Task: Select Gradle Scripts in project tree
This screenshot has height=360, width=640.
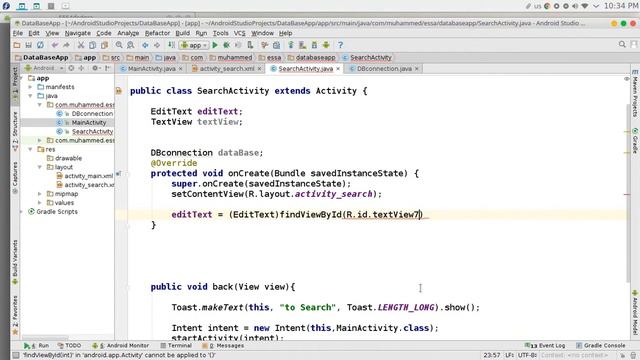Action: 57,212
